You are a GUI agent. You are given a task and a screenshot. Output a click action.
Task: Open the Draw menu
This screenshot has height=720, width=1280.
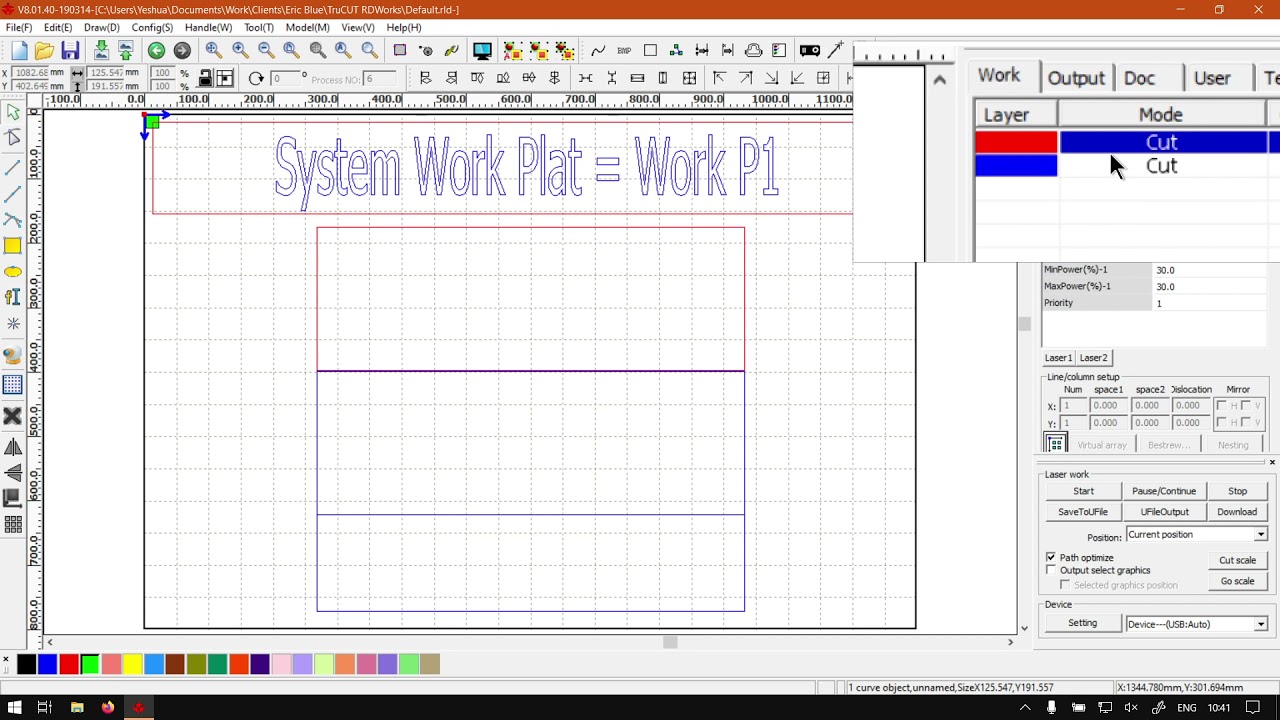tap(102, 28)
